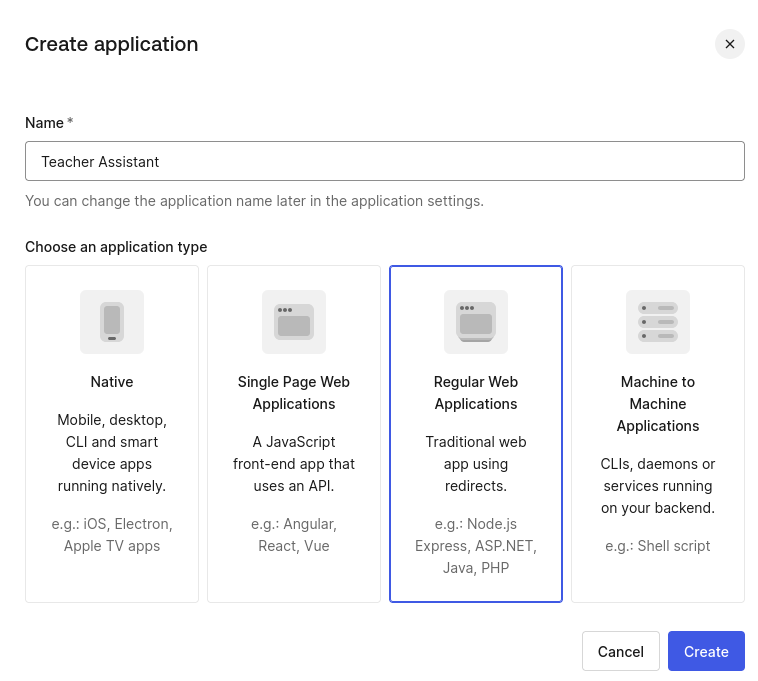Close the Create application dialog
Screen dimensions: 758x681
(x=729, y=44)
